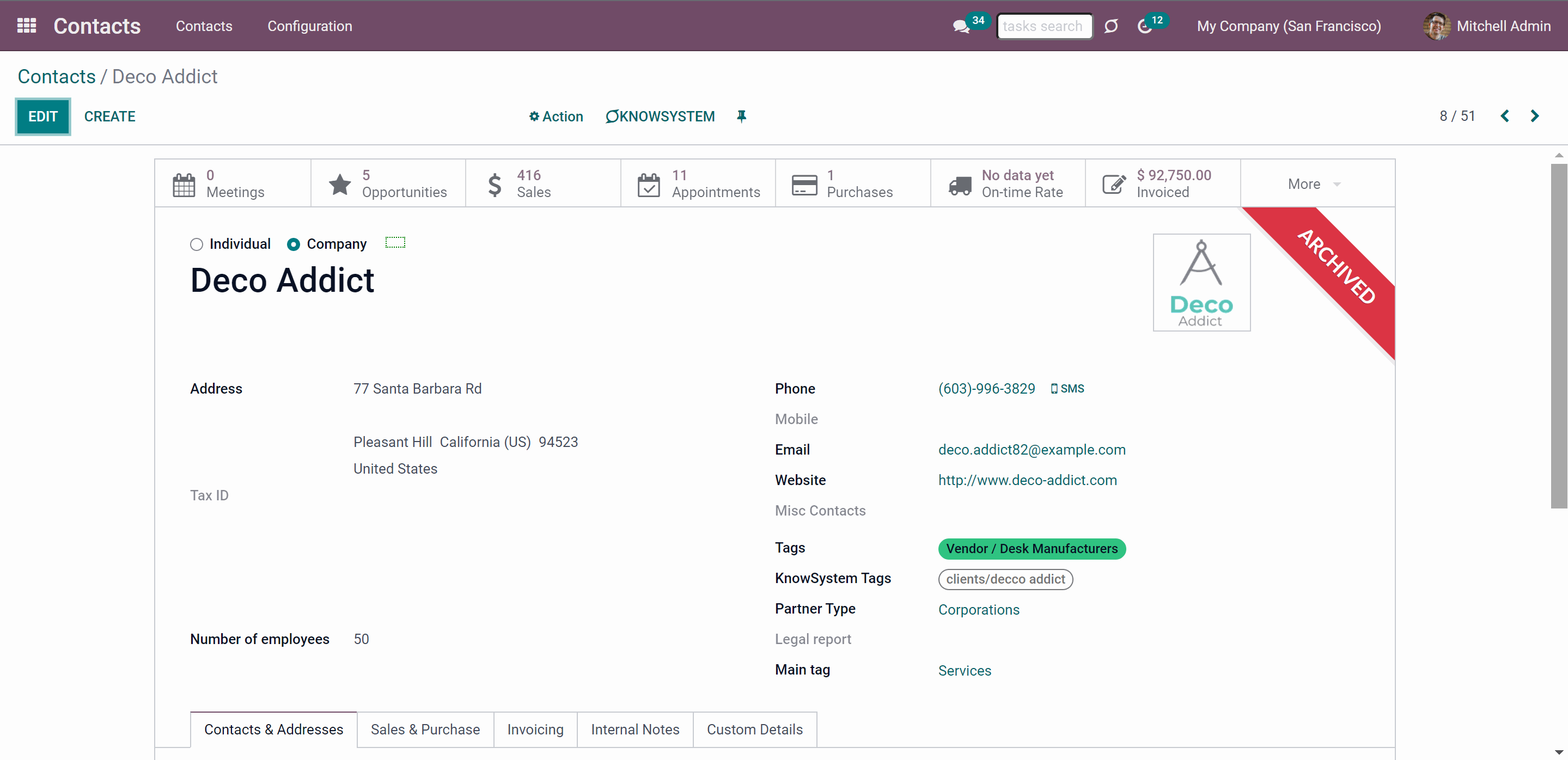1568x760 pixels.
Task: Click the clients/decco addict KnowSystem tag
Action: [x=1005, y=579]
